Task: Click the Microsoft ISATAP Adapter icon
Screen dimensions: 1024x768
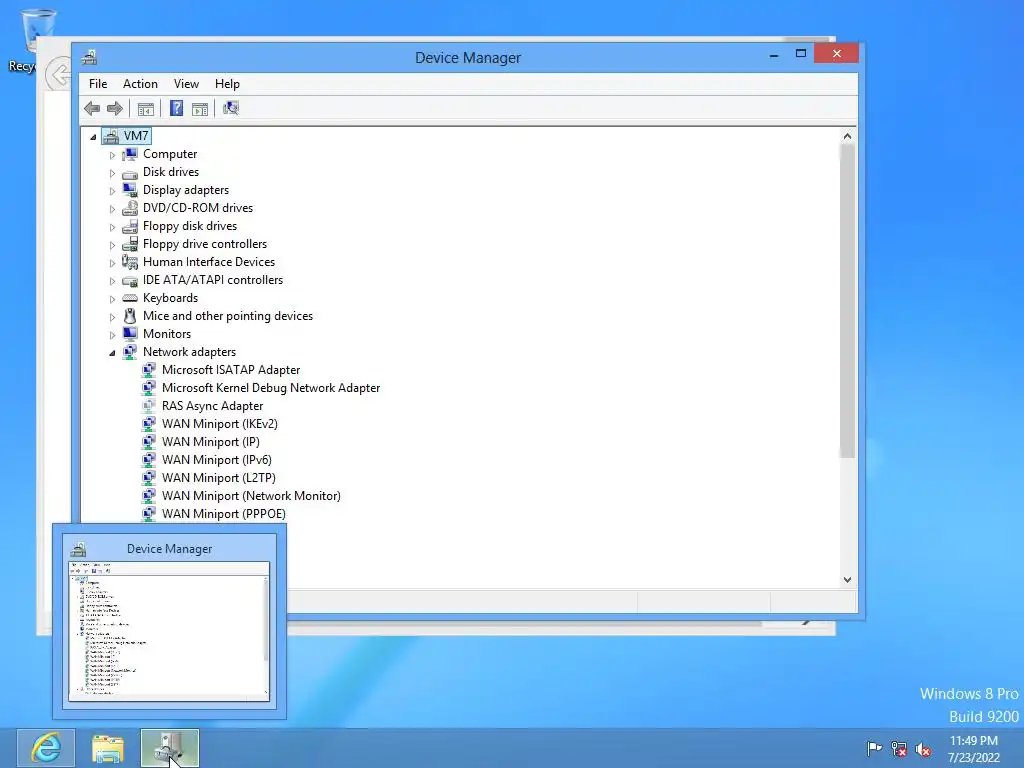Action: 149,370
